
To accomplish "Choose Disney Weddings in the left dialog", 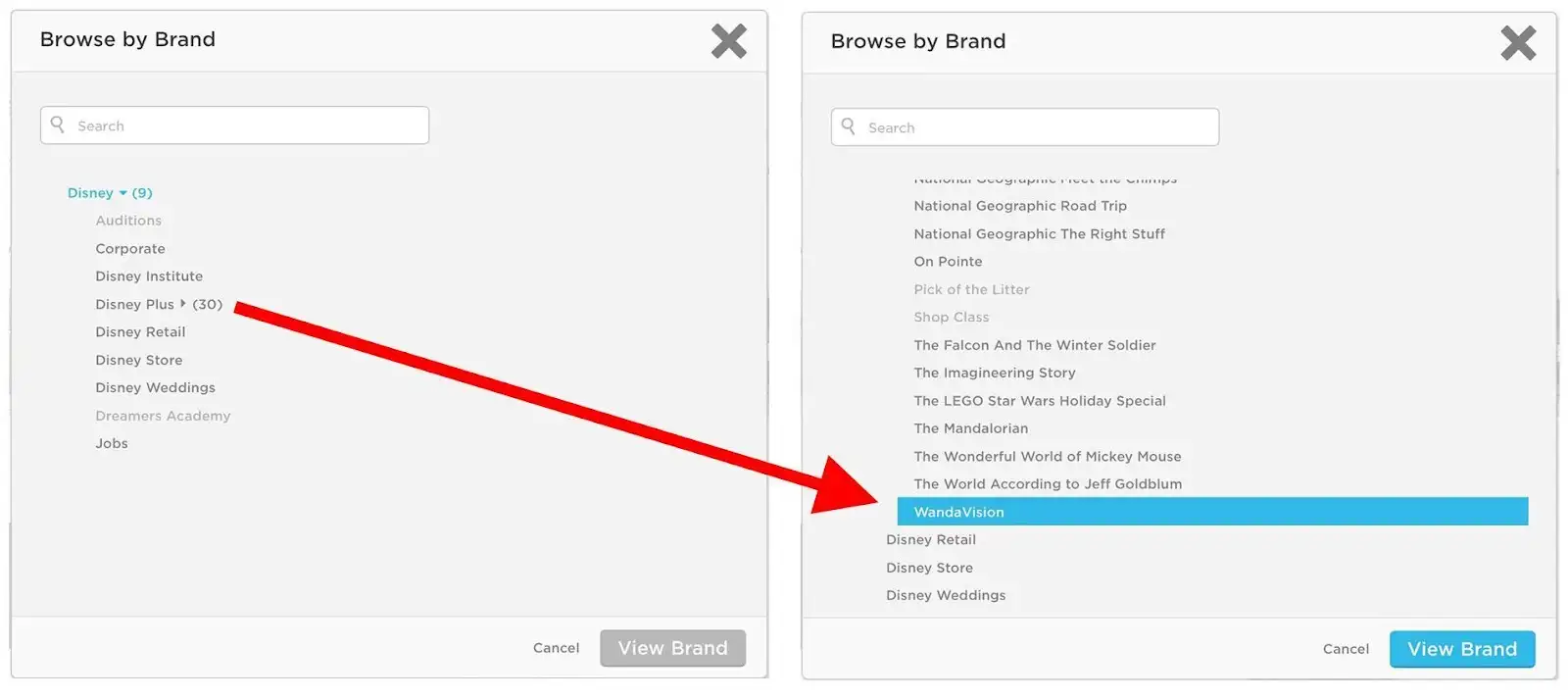I will coord(155,388).
